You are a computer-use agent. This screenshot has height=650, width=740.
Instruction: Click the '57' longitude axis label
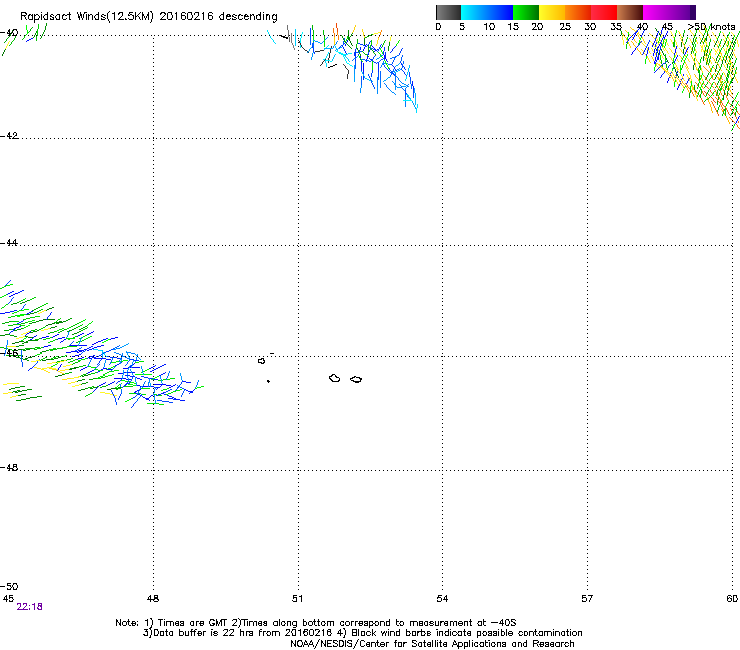coord(587,599)
